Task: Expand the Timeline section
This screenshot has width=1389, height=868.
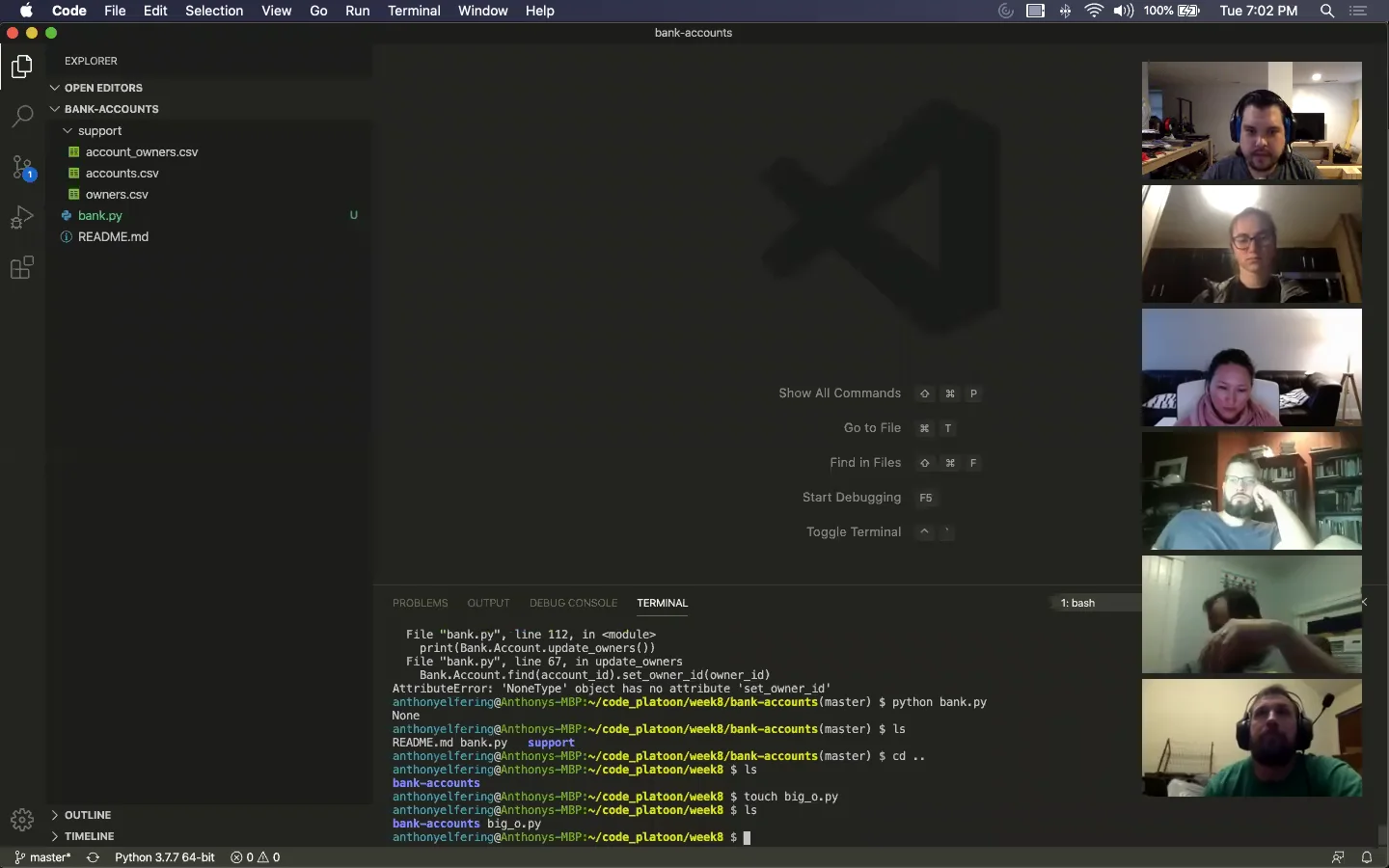Action: point(89,836)
